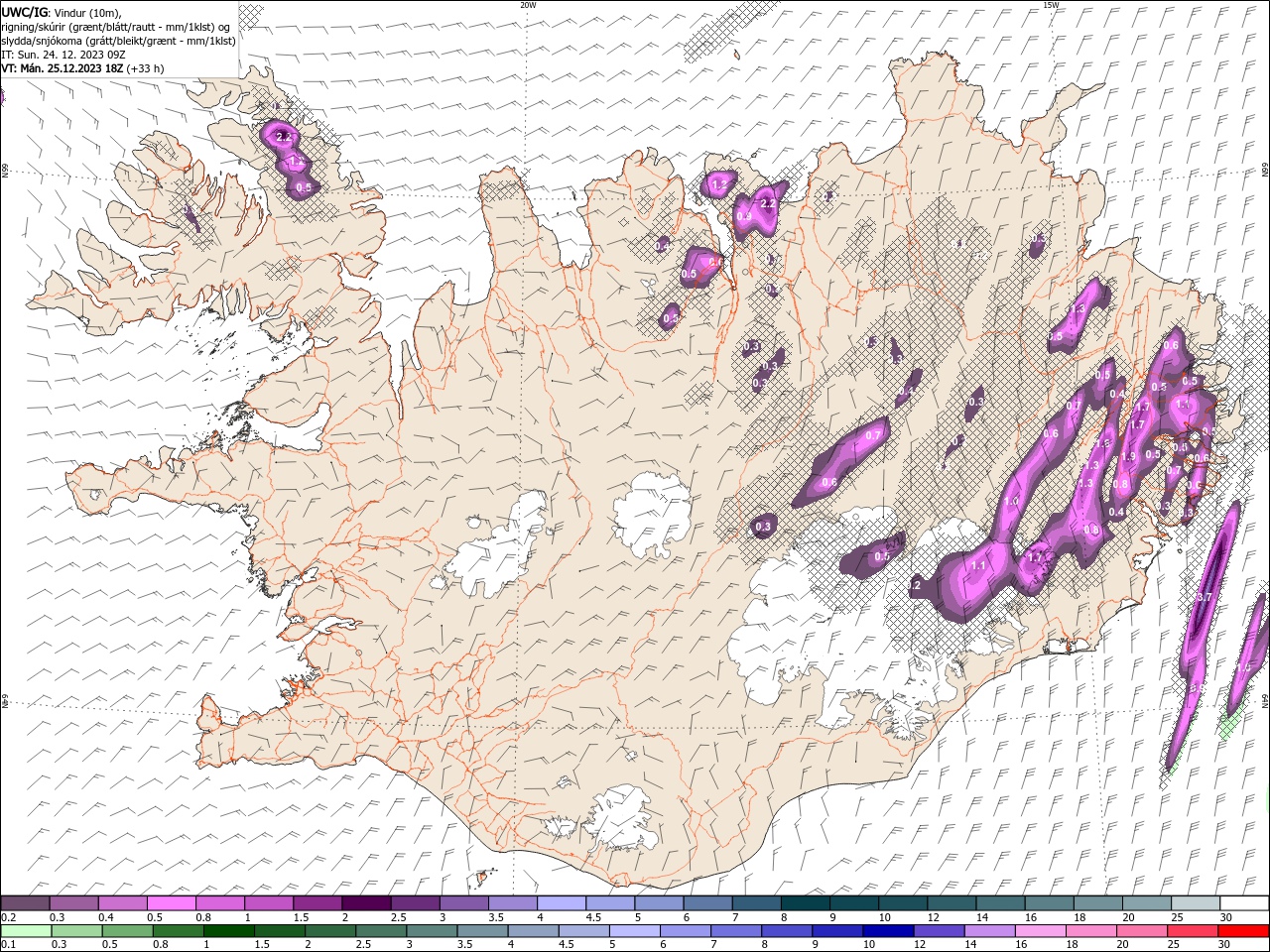Image resolution: width=1270 pixels, height=952 pixels.
Task: Pick the deep navy blue 10 swatch in rain legend
Action: 888,931
